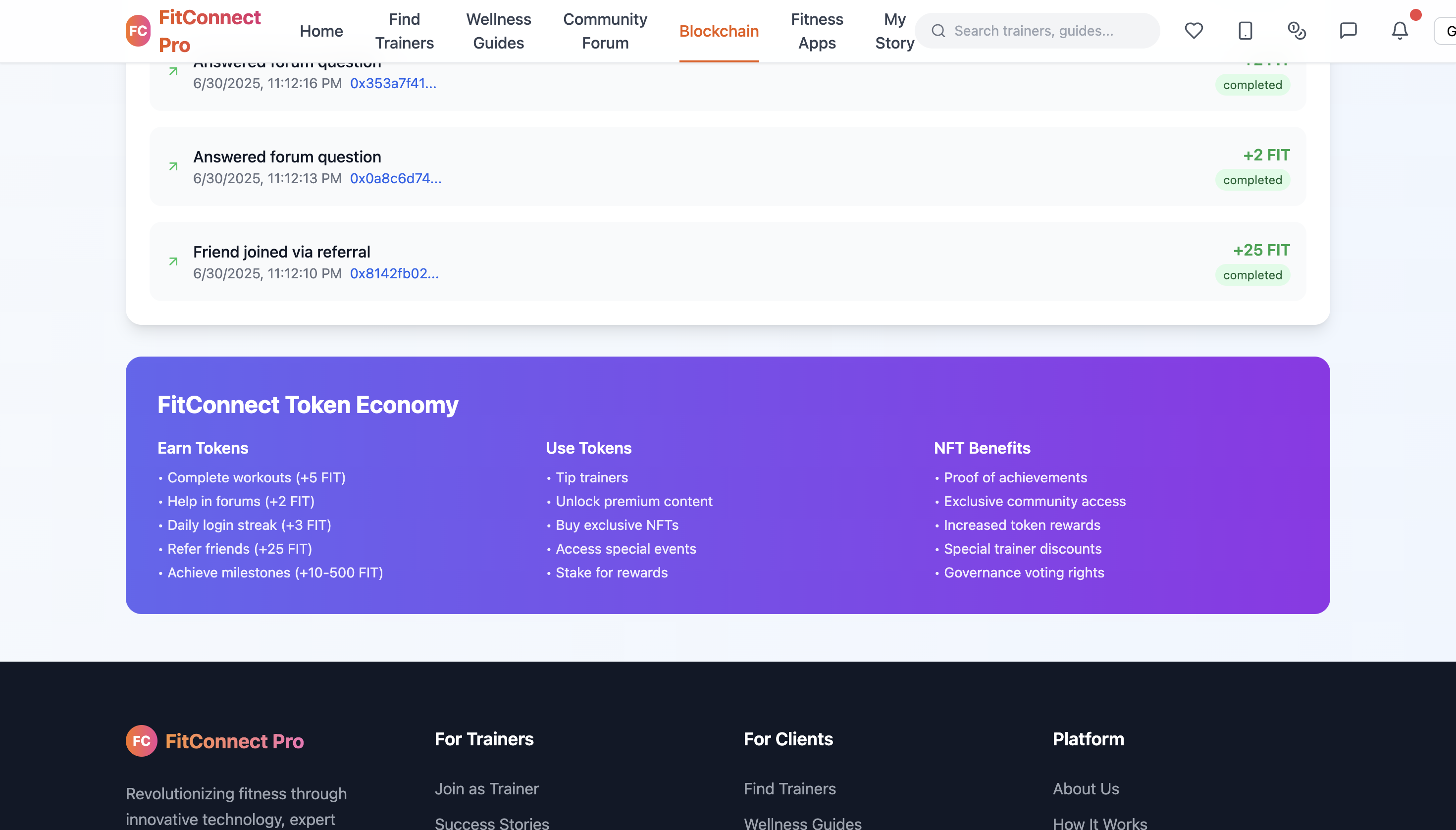Open transaction hash 0x8142fb02...
The width and height of the screenshot is (1456, 830).
click(394, 274)
